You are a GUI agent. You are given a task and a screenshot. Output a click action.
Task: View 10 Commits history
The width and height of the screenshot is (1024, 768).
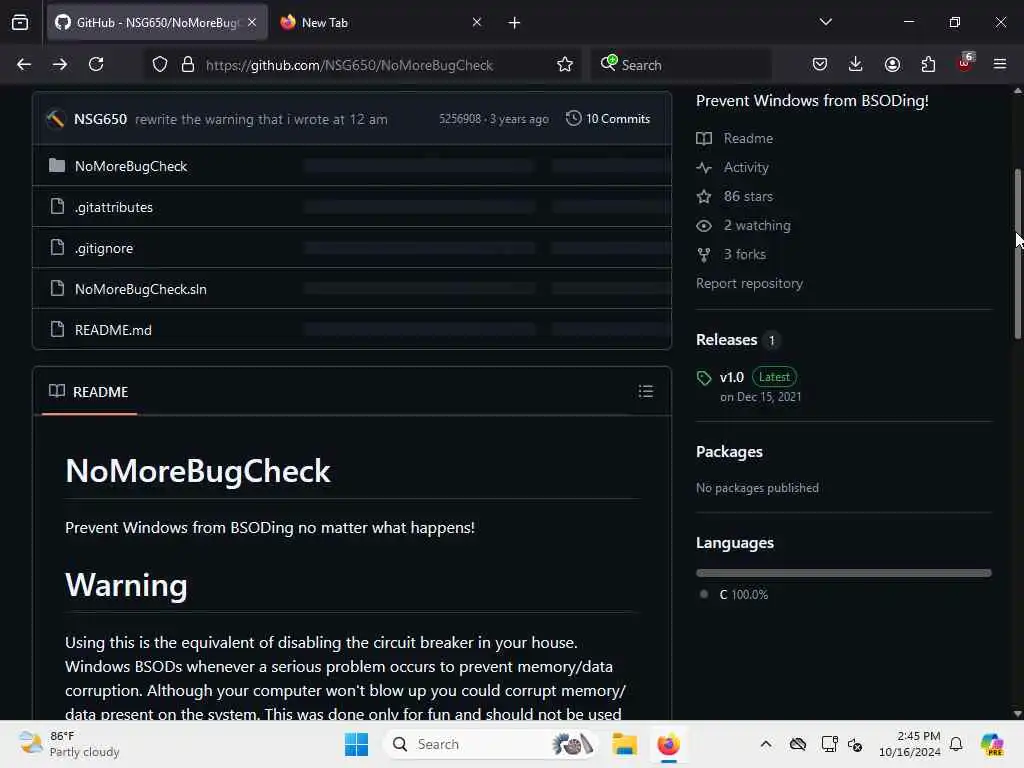(x=608, y=119)
